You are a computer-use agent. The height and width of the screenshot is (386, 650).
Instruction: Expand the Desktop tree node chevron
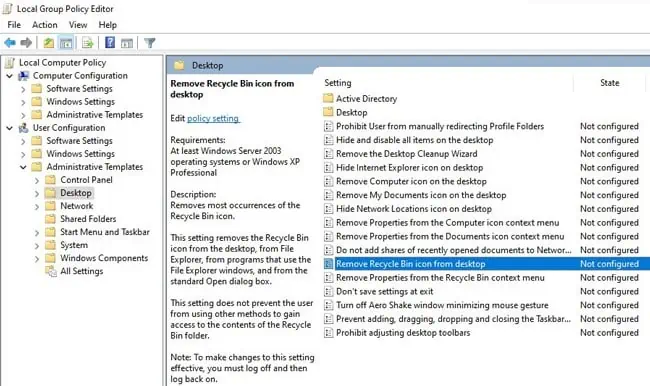tap(36, 194)
